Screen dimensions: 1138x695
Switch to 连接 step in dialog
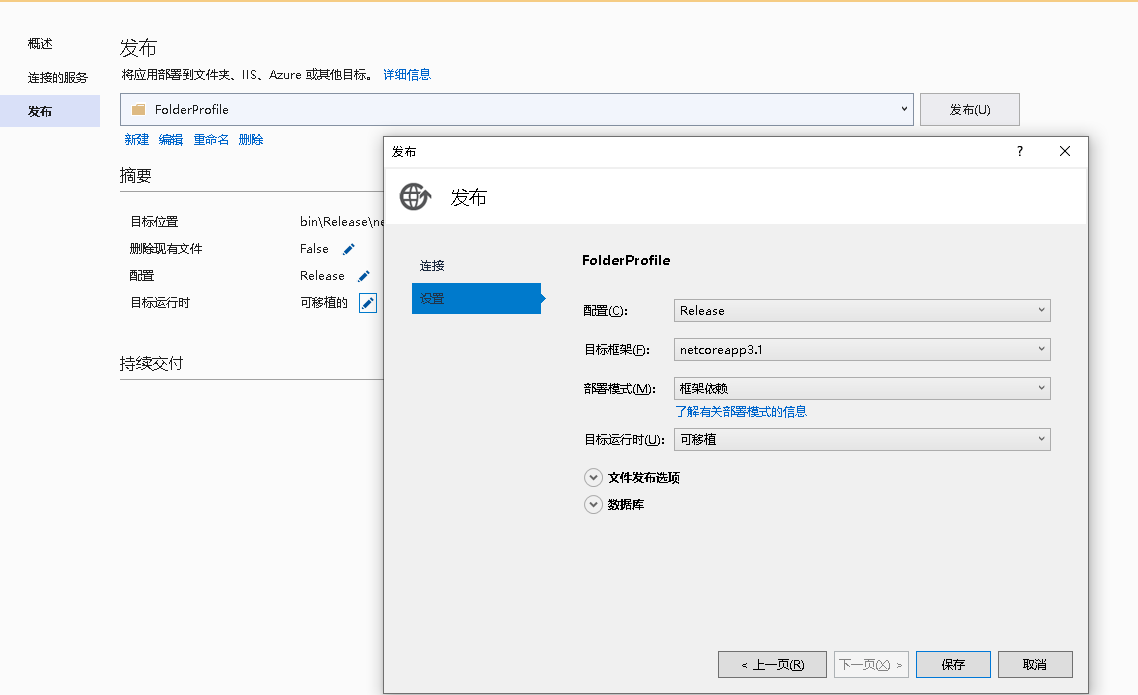pos(432,266)
